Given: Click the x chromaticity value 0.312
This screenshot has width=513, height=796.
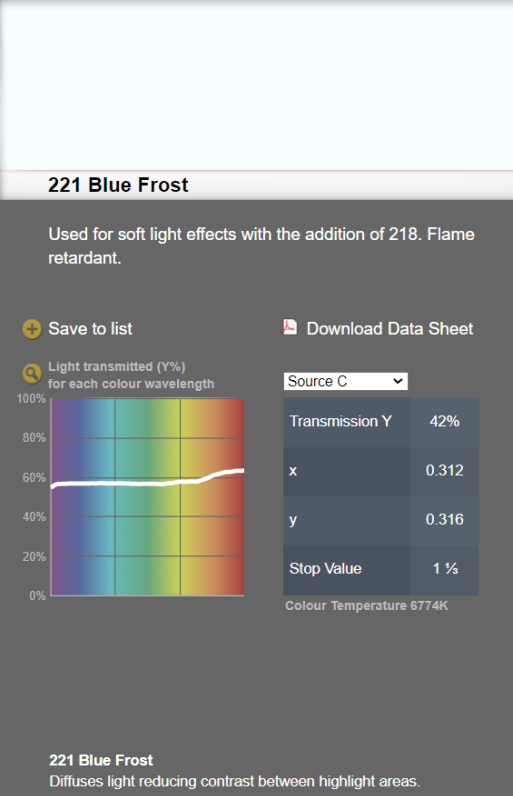Looking at the screenshot, I should coord(444,471).
